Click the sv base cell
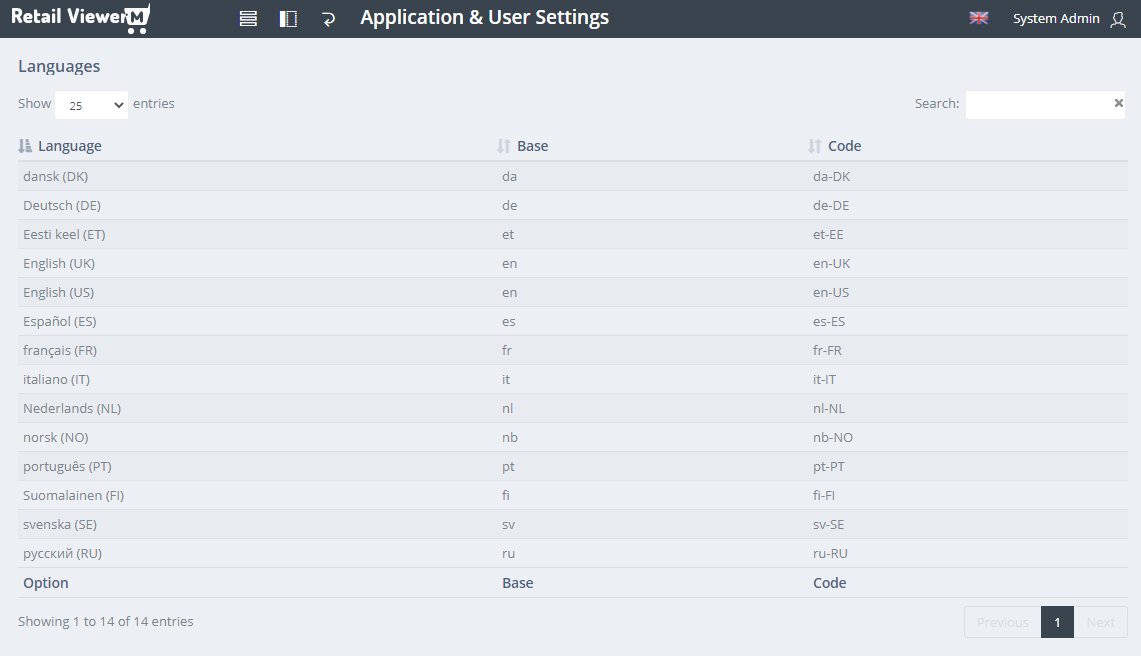 click(509, 524)
